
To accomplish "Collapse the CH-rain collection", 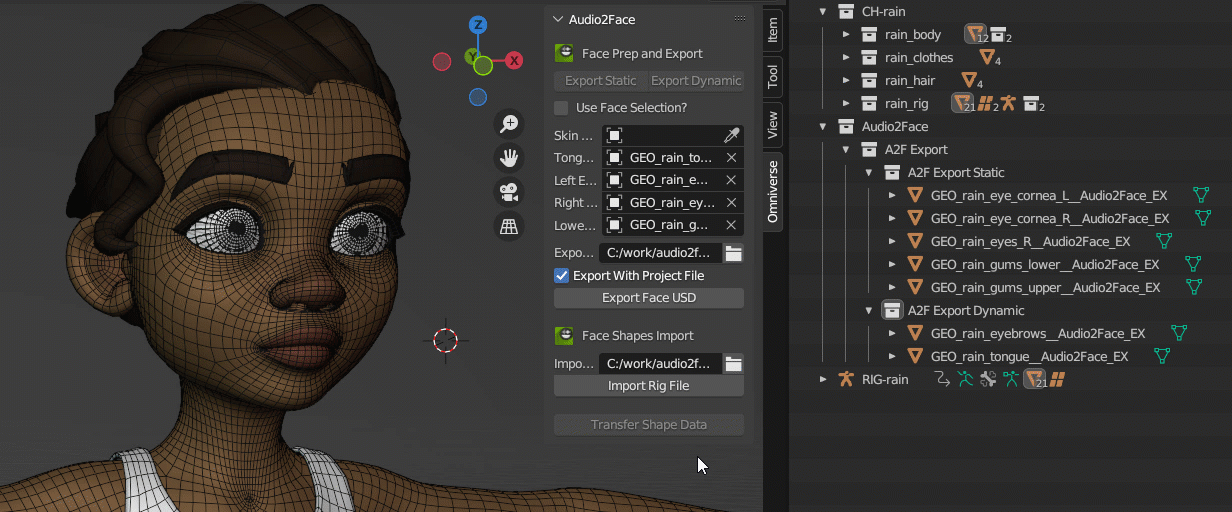I will pos(823,12).
